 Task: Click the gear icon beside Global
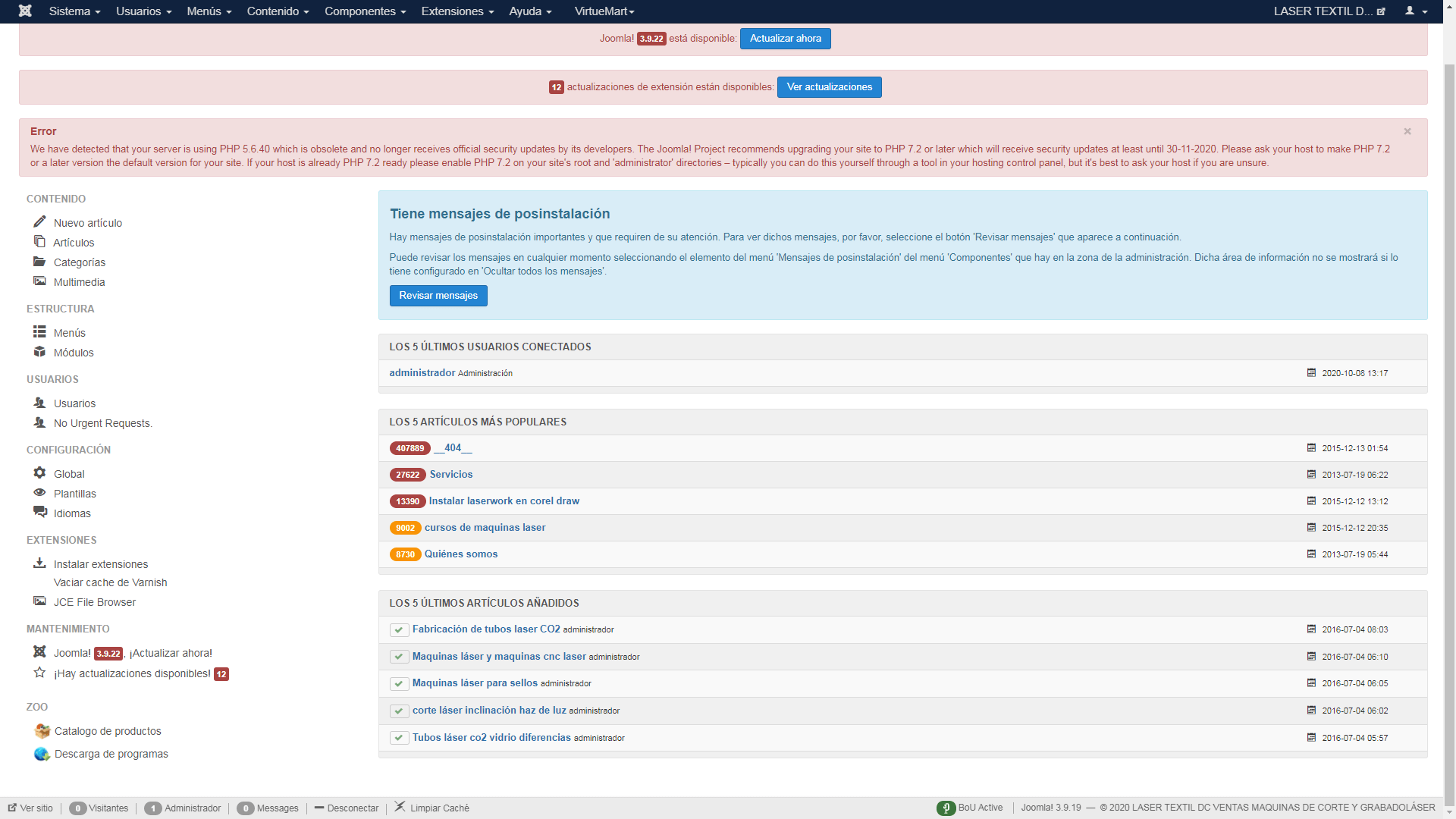pos(39,472)
